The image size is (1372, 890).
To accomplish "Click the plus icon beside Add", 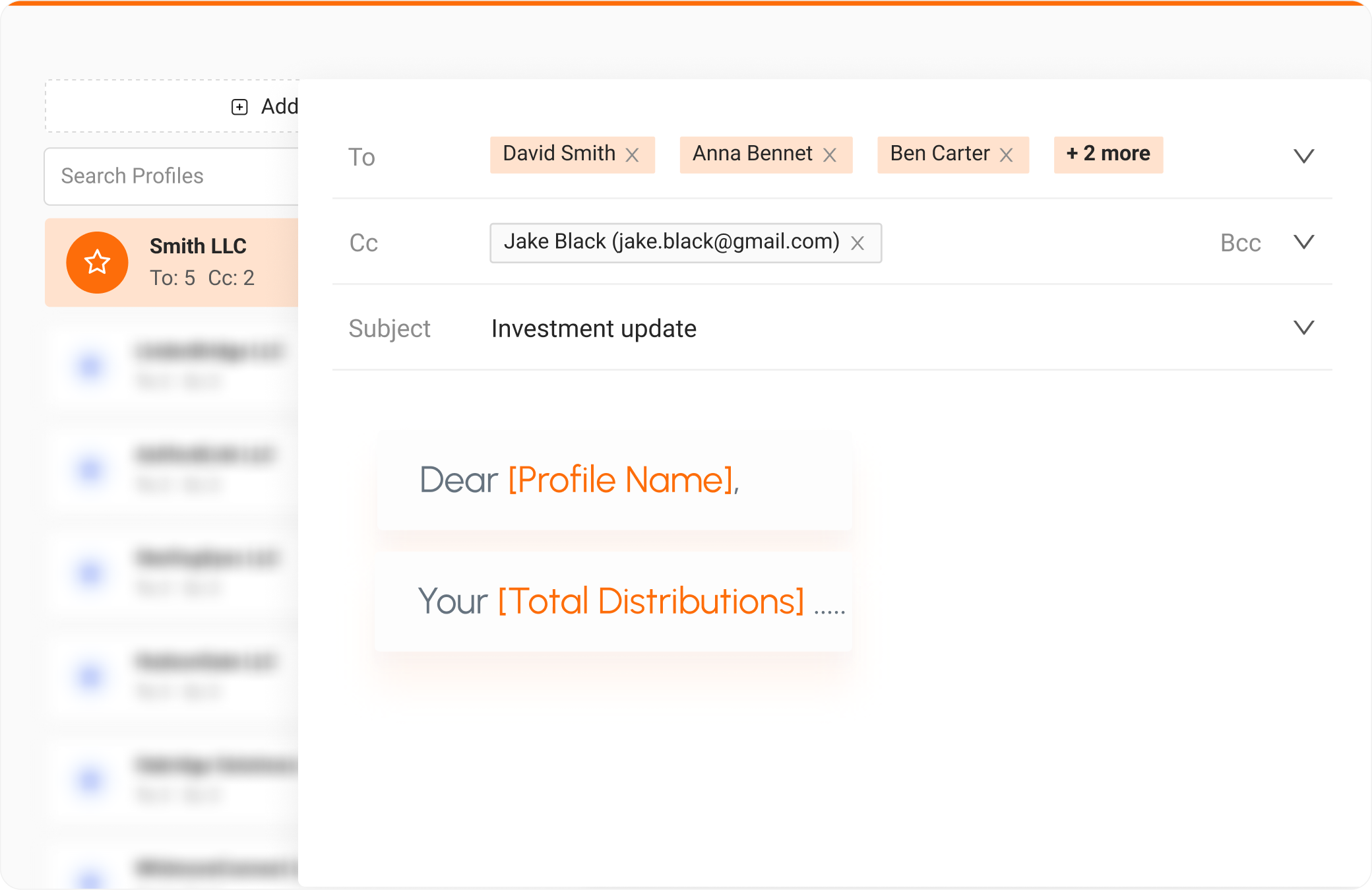I will click(x=239, y=107).
